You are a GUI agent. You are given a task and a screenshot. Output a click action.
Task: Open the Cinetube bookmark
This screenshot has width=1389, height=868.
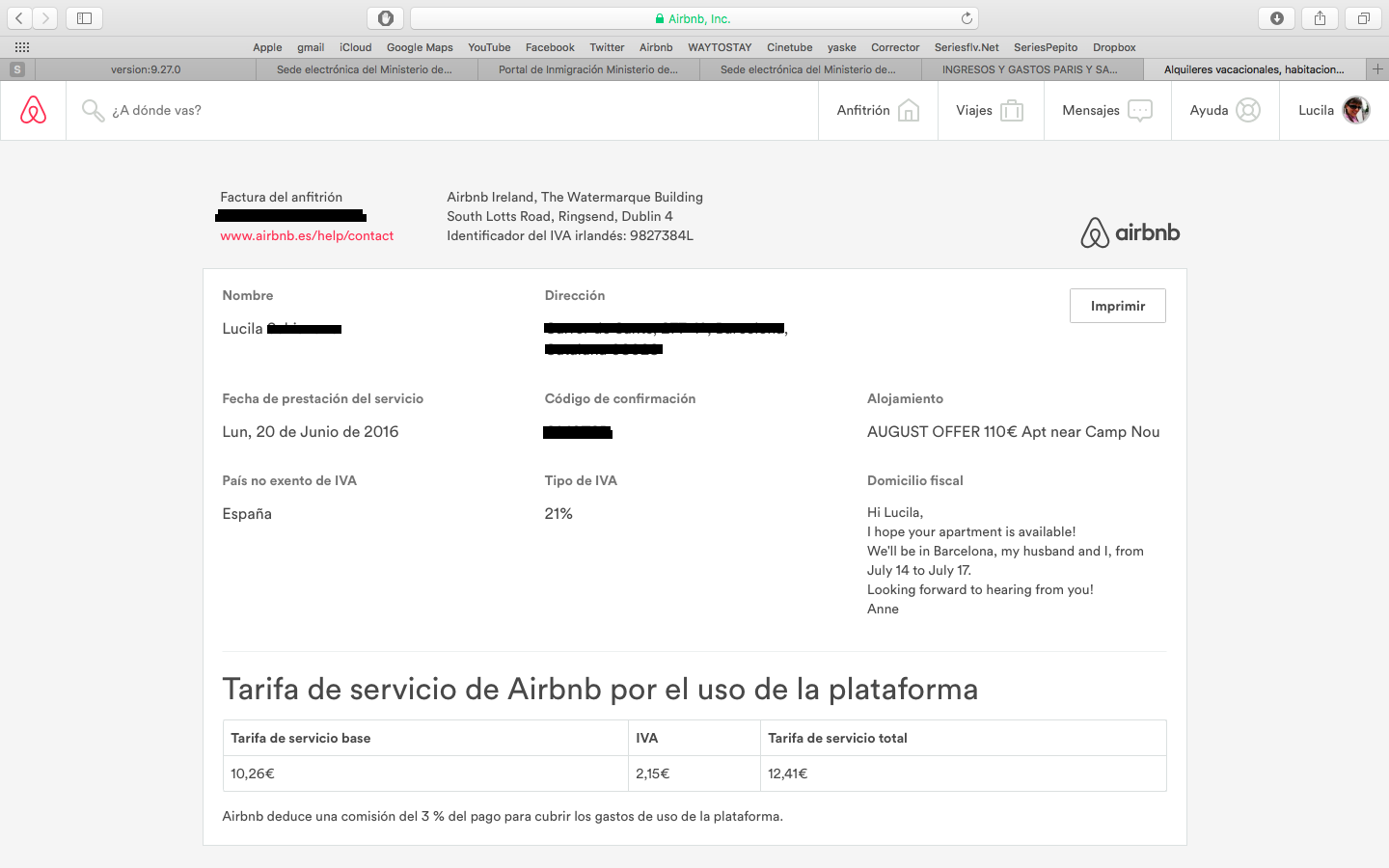click(790, 47)
